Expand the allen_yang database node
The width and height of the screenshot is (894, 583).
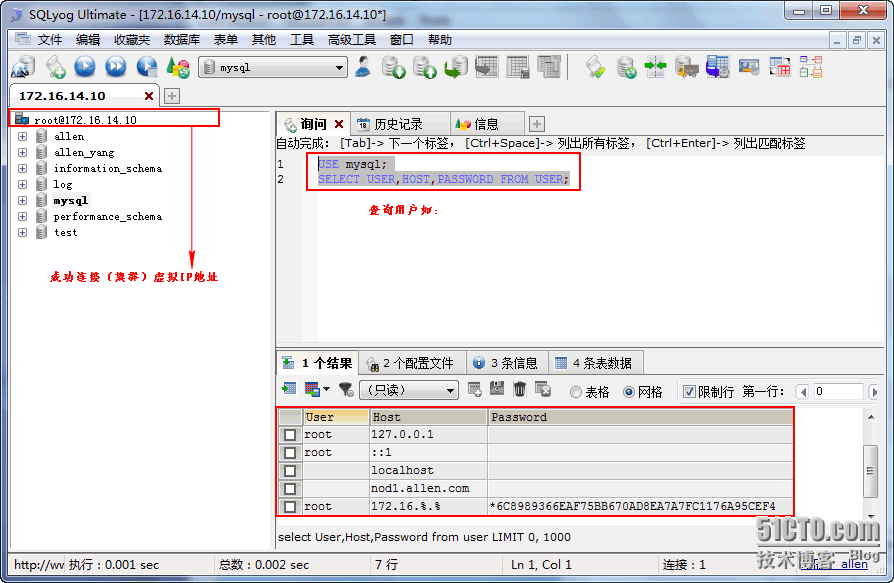pyautogui.click(x=22, y=152)
